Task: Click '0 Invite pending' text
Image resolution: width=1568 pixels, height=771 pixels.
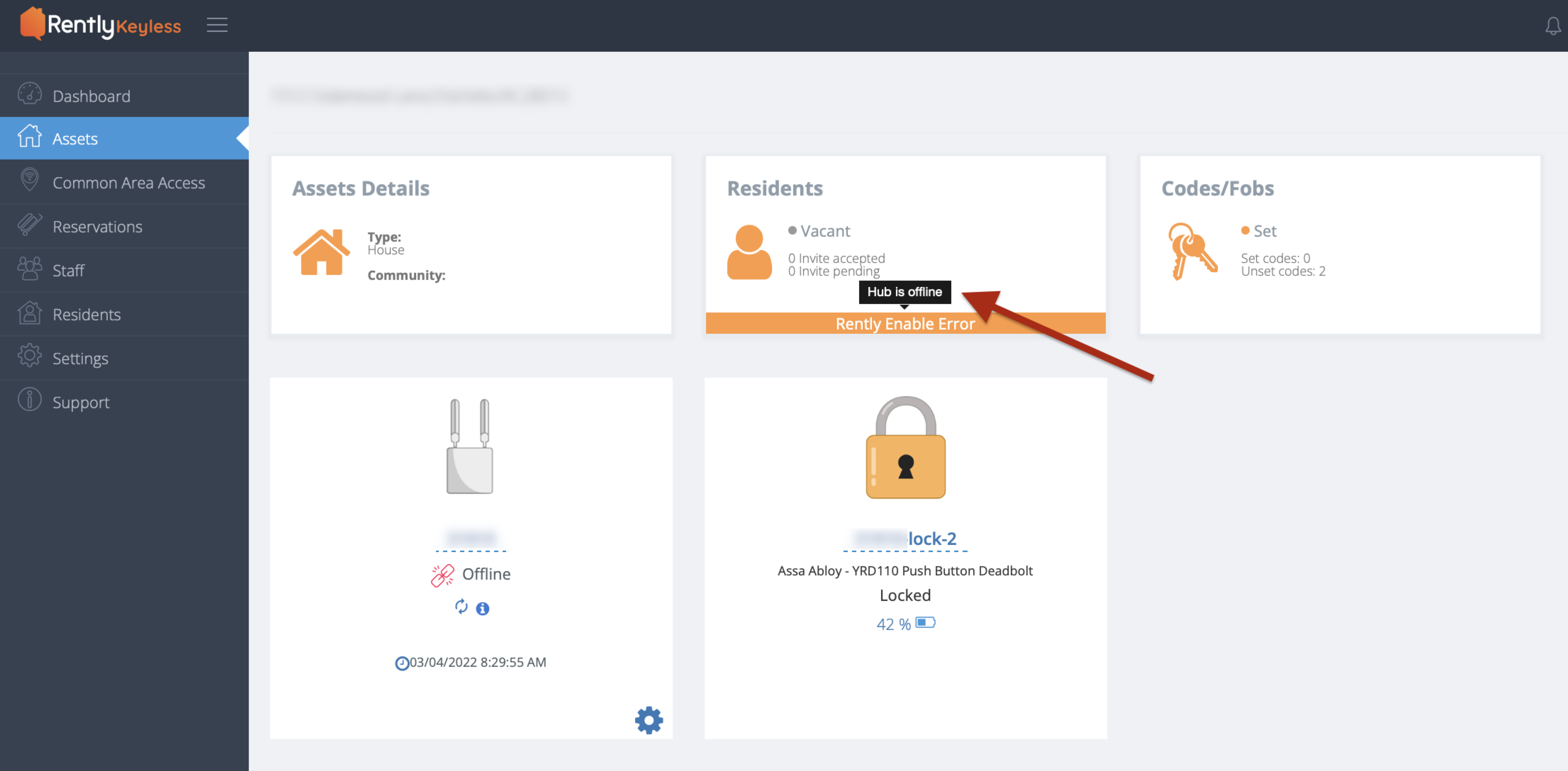Action: (833, 271)
